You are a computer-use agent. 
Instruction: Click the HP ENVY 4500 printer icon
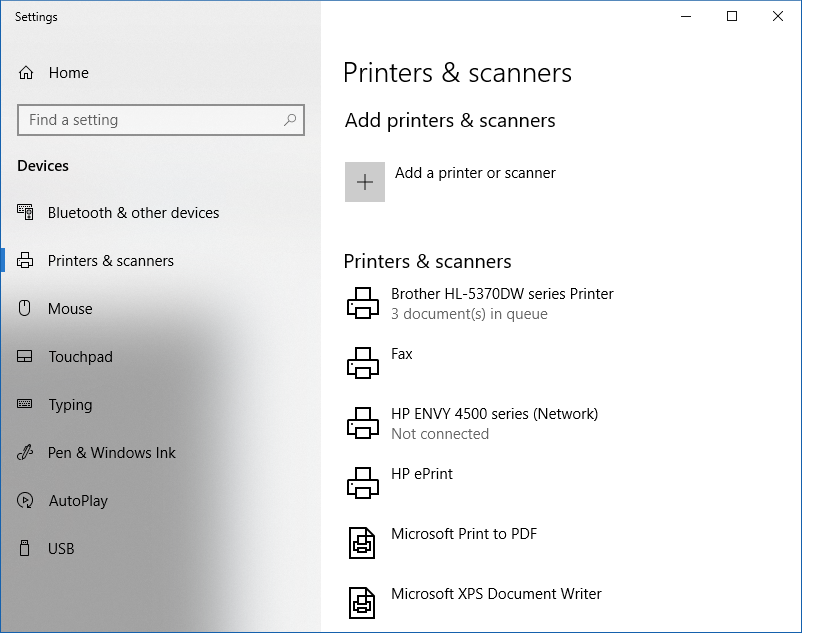[x=362, y=423]
